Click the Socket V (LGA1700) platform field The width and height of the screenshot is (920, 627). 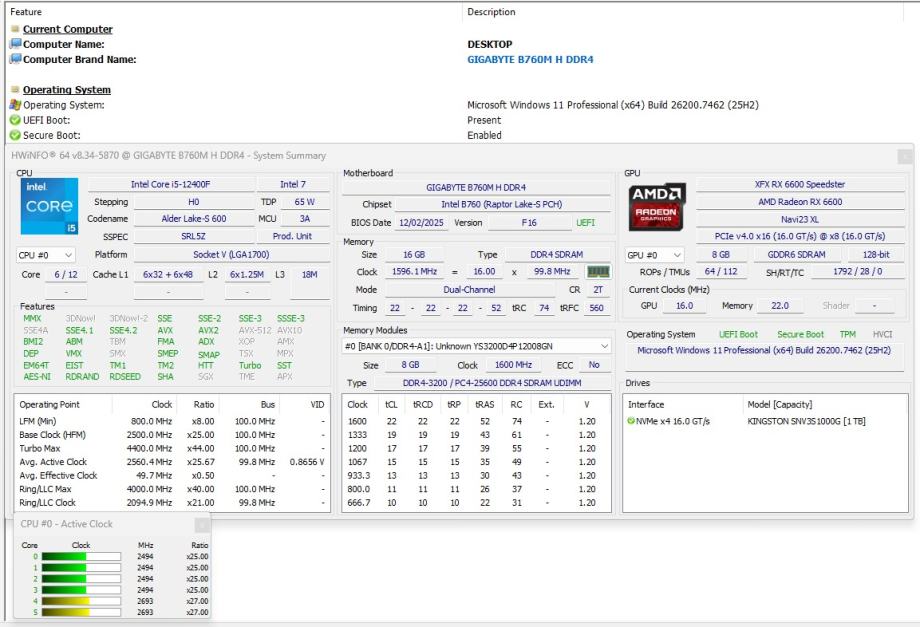(231, 255)
